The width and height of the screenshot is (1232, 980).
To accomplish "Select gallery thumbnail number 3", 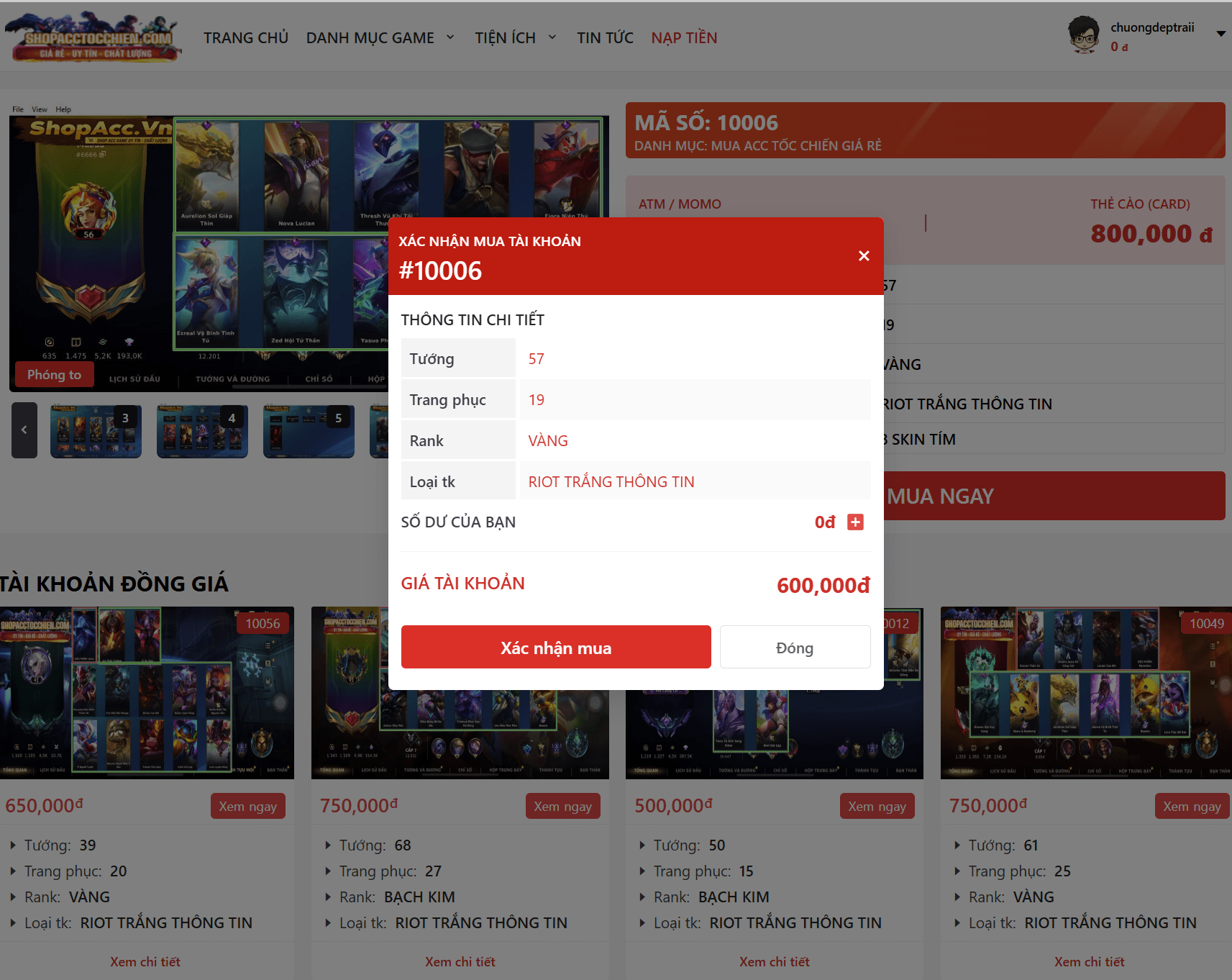I will [96, 431].
